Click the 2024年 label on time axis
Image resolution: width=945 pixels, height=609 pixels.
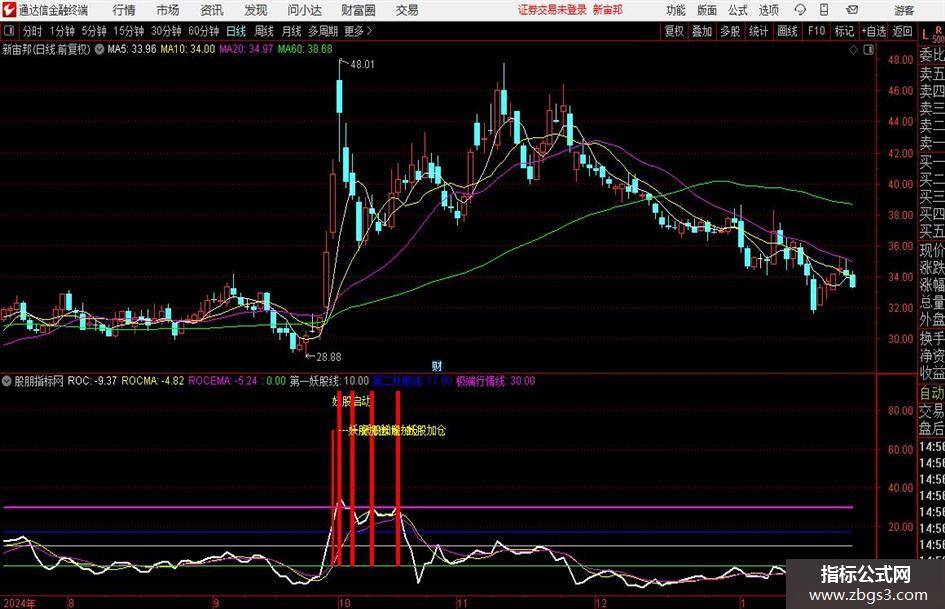coord(19,603)
